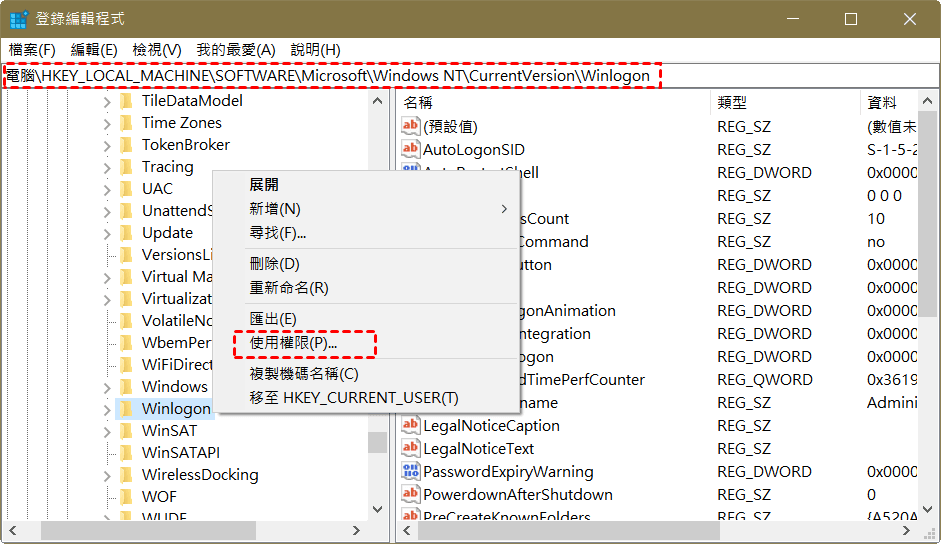Choose 移至 HKEY_CURRENT_USER(T)

tap(366, 398)
